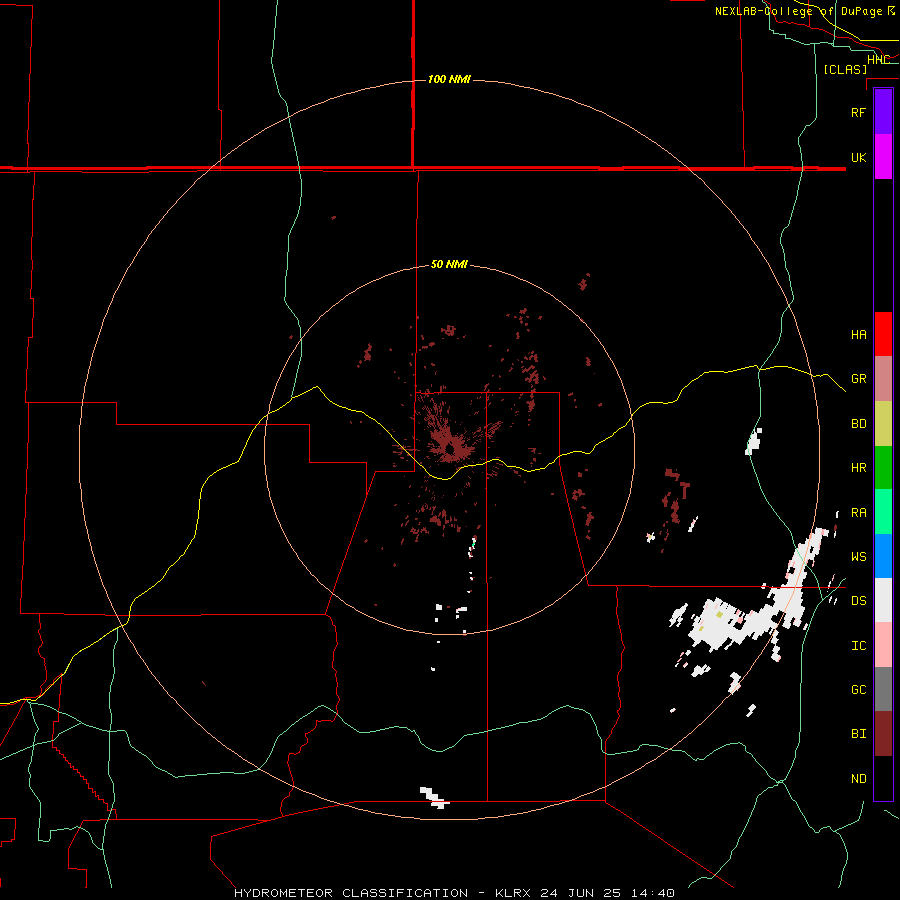Click the 14:40 timestamp

coord(655,893)
